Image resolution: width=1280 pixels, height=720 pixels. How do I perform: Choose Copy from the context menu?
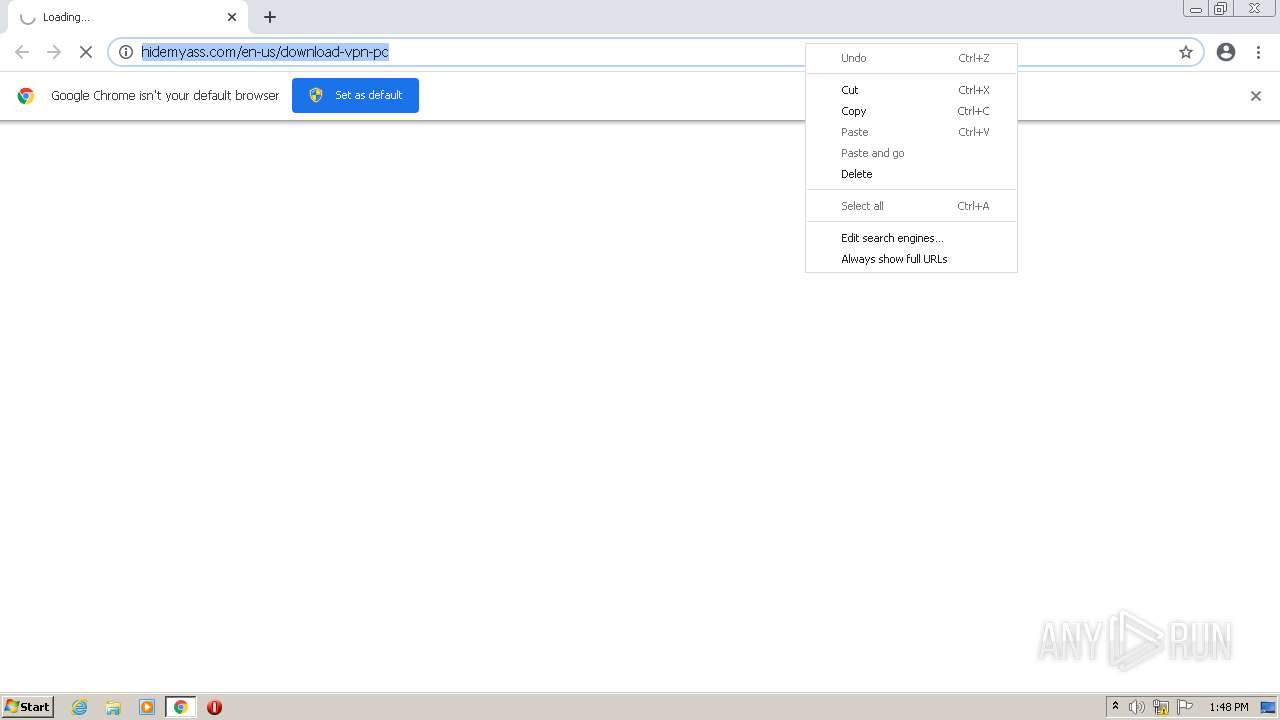[x=912, y=111]
